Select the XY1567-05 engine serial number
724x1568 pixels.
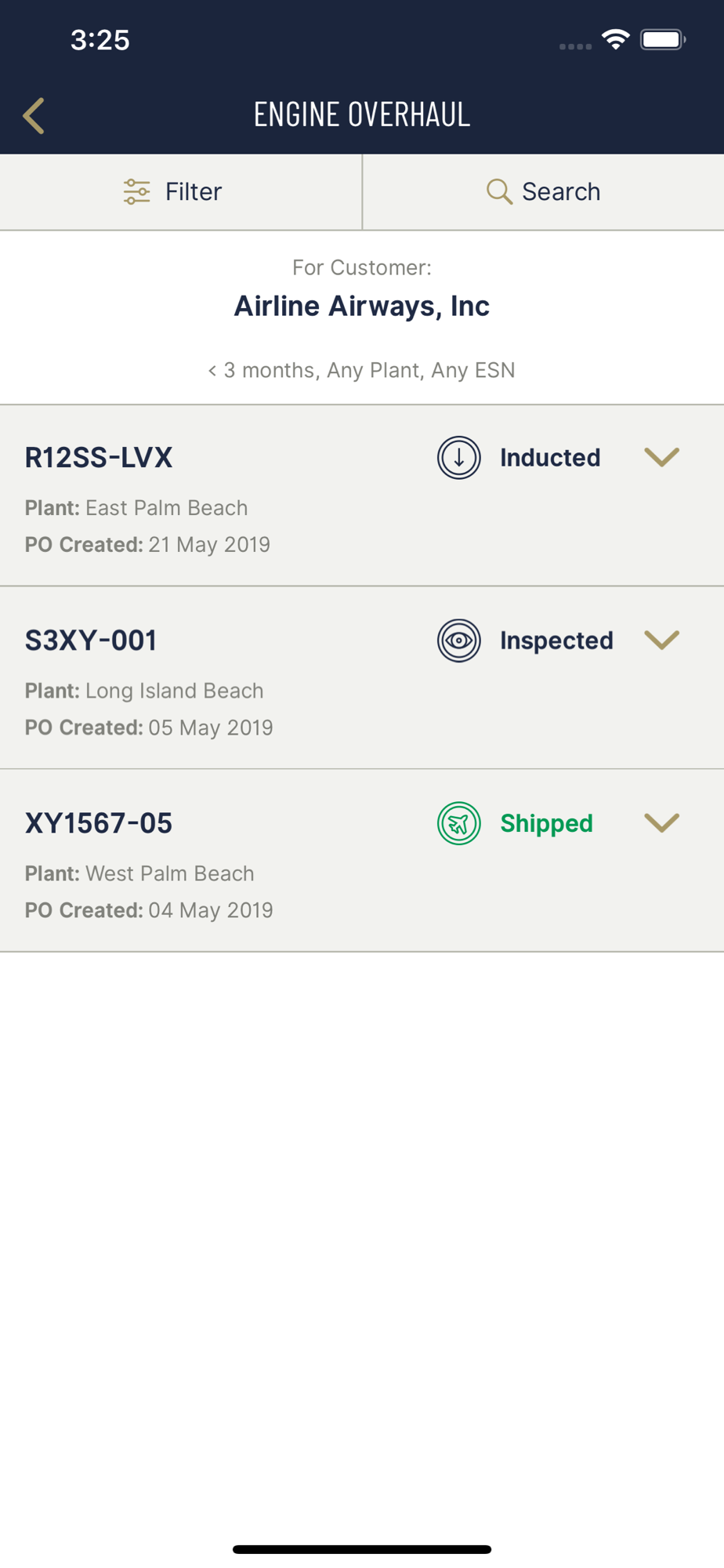[99, 823]
